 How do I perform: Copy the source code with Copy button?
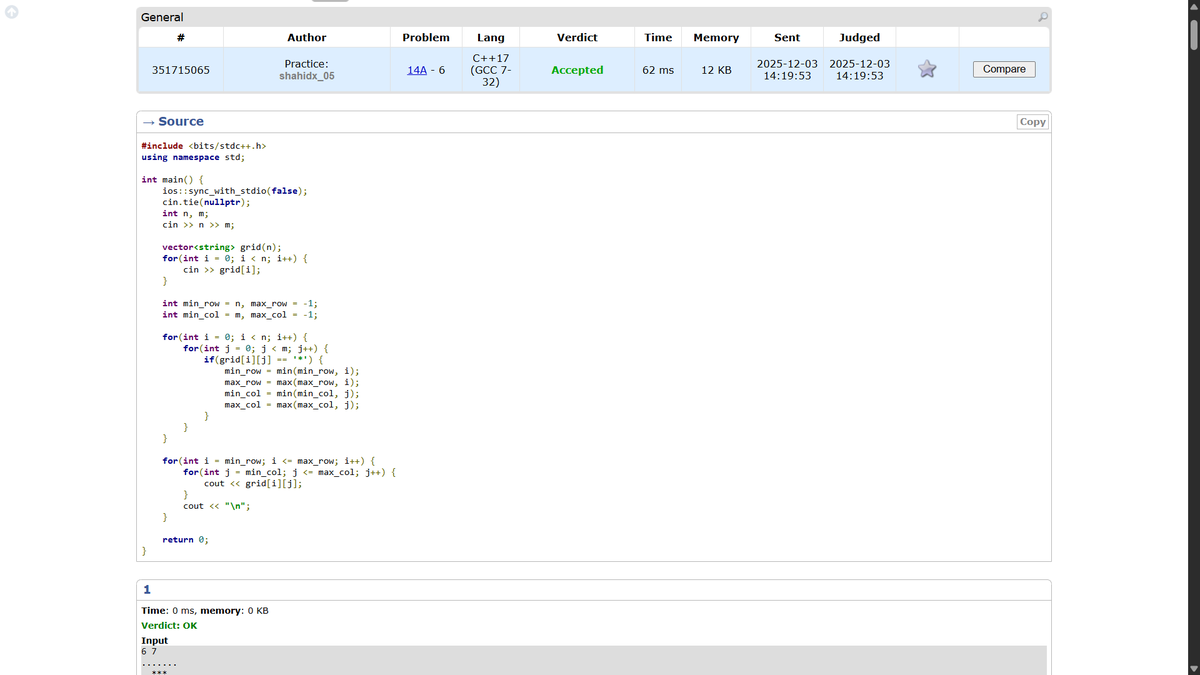1031,121
